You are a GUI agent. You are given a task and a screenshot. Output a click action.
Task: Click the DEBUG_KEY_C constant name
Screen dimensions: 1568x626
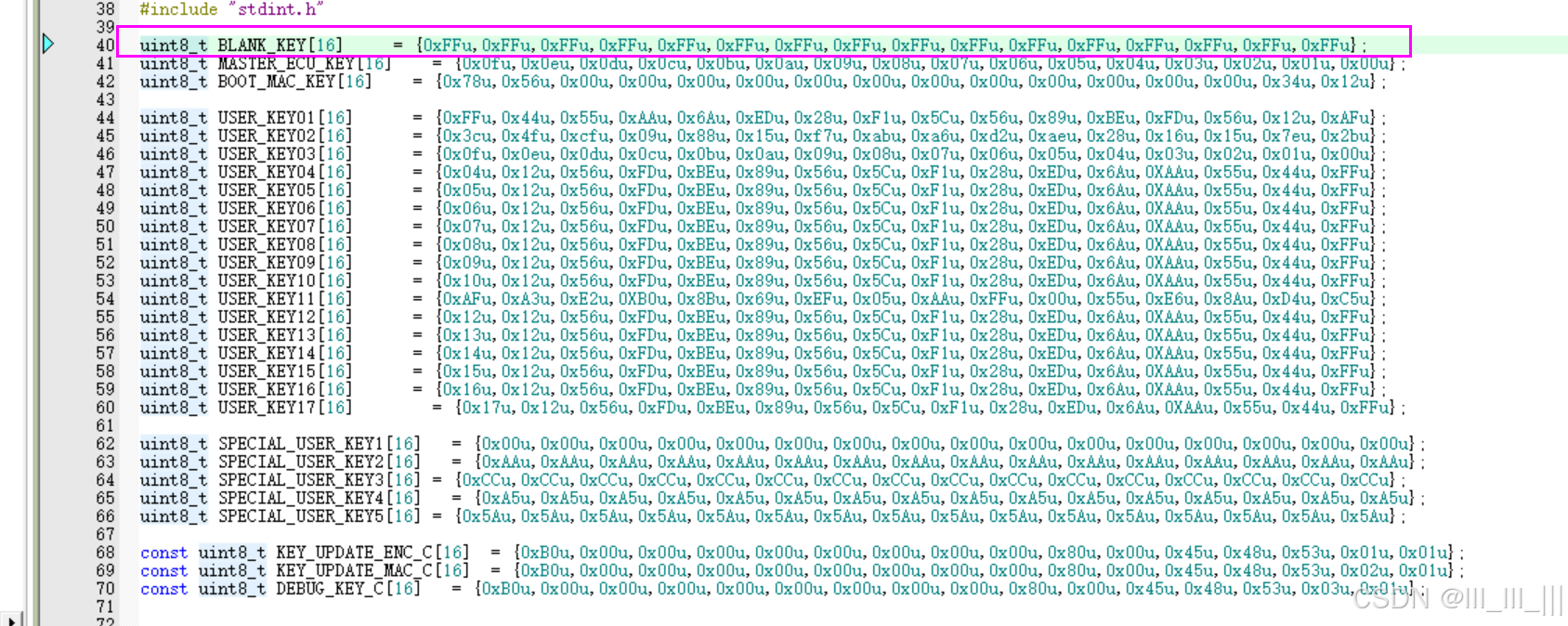click(330, 589)
